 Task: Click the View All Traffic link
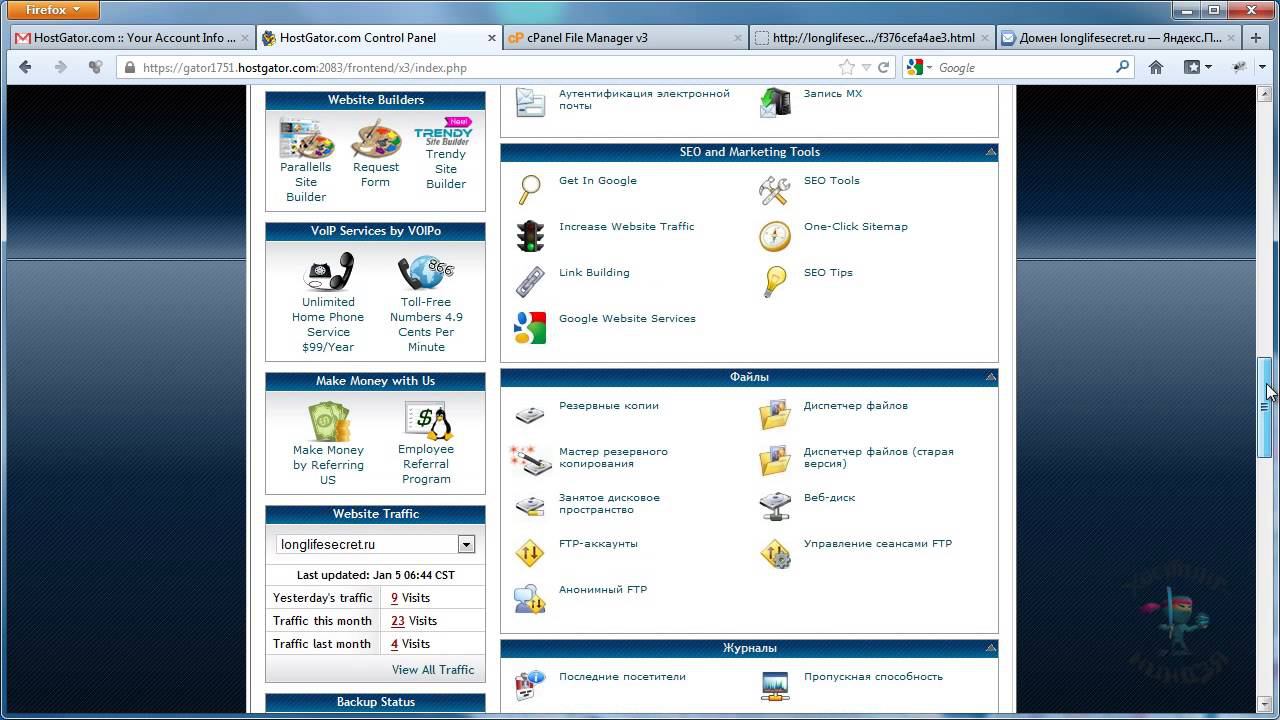coord(433,670)
